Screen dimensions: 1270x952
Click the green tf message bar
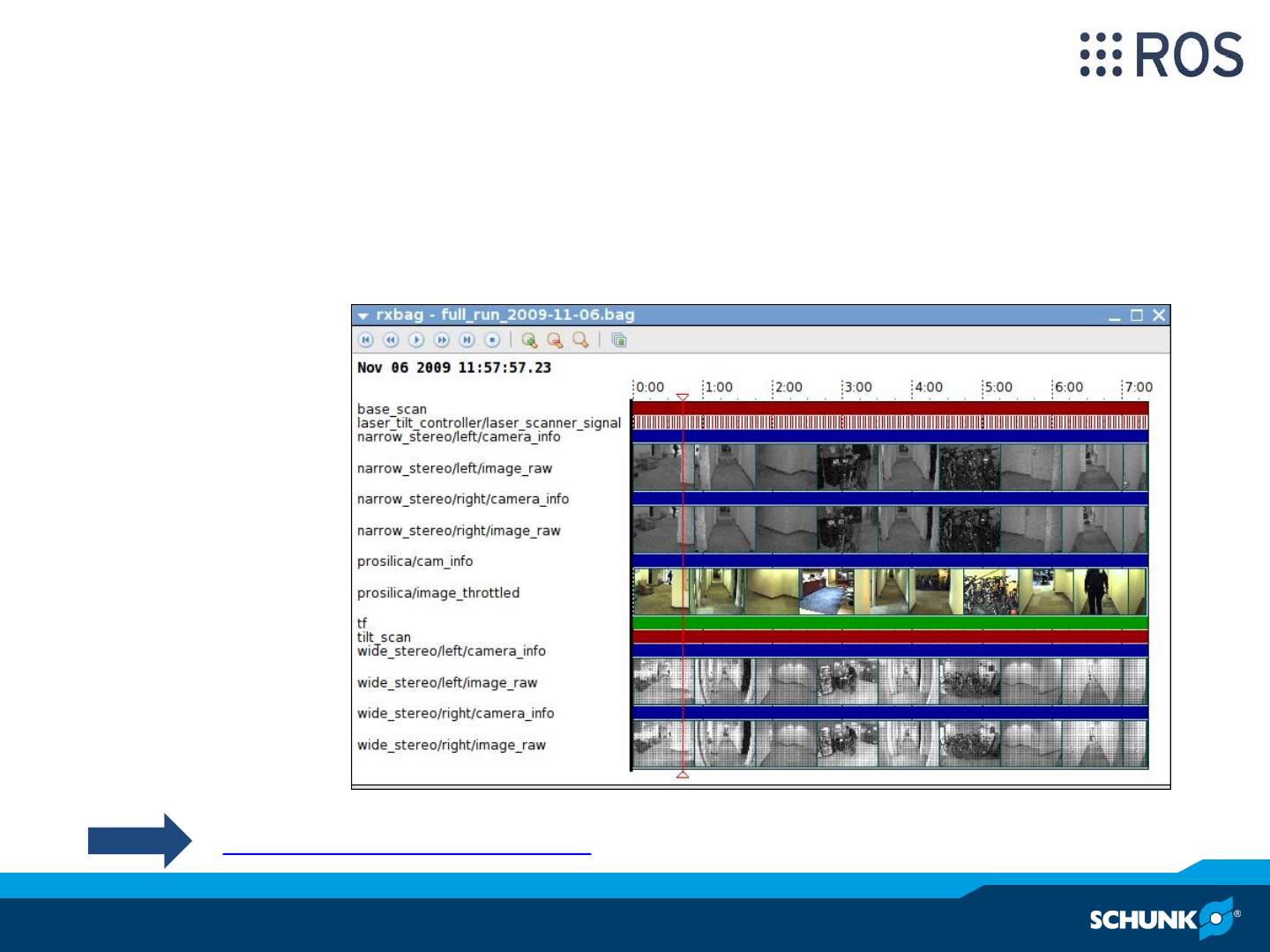pos(891,623)
